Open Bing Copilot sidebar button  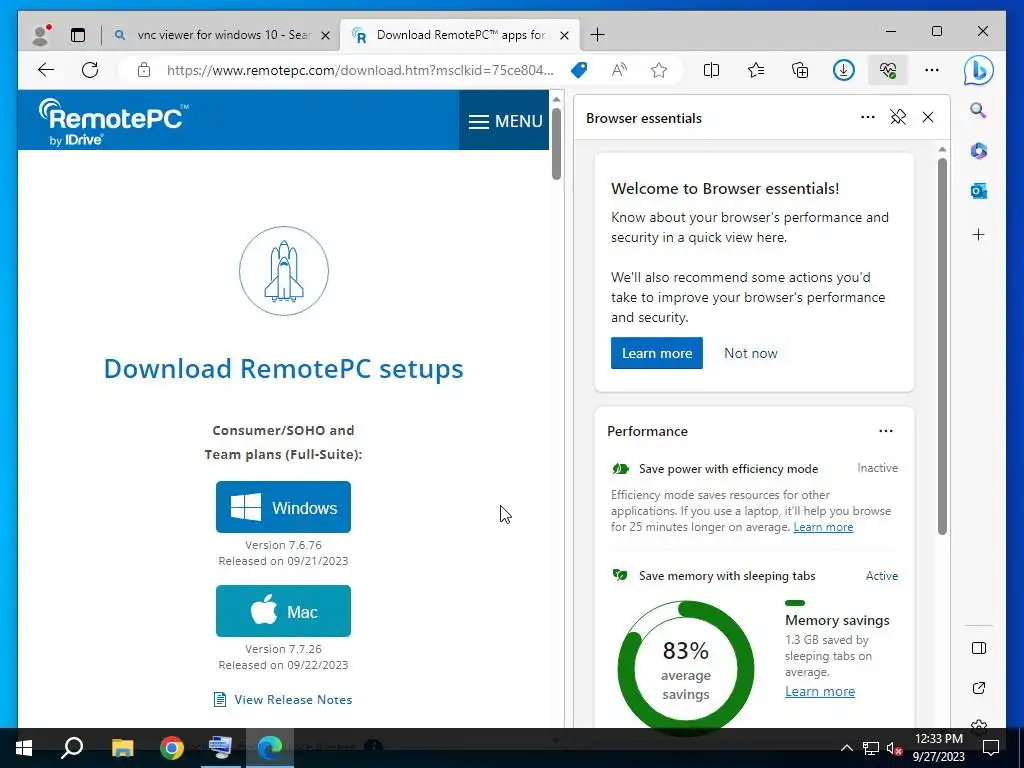[x=978, y=71]
